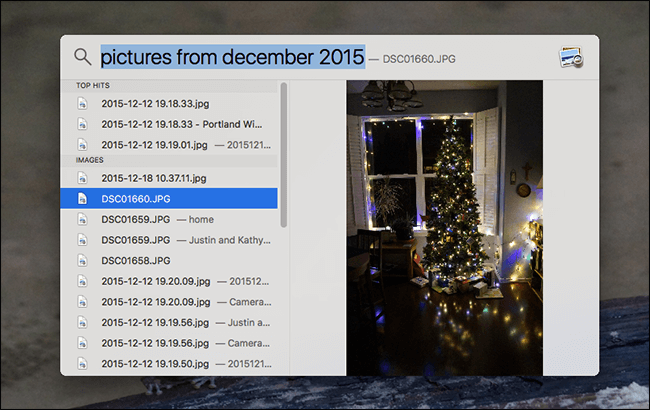Click the results list scrollbar

click(284, 155)
